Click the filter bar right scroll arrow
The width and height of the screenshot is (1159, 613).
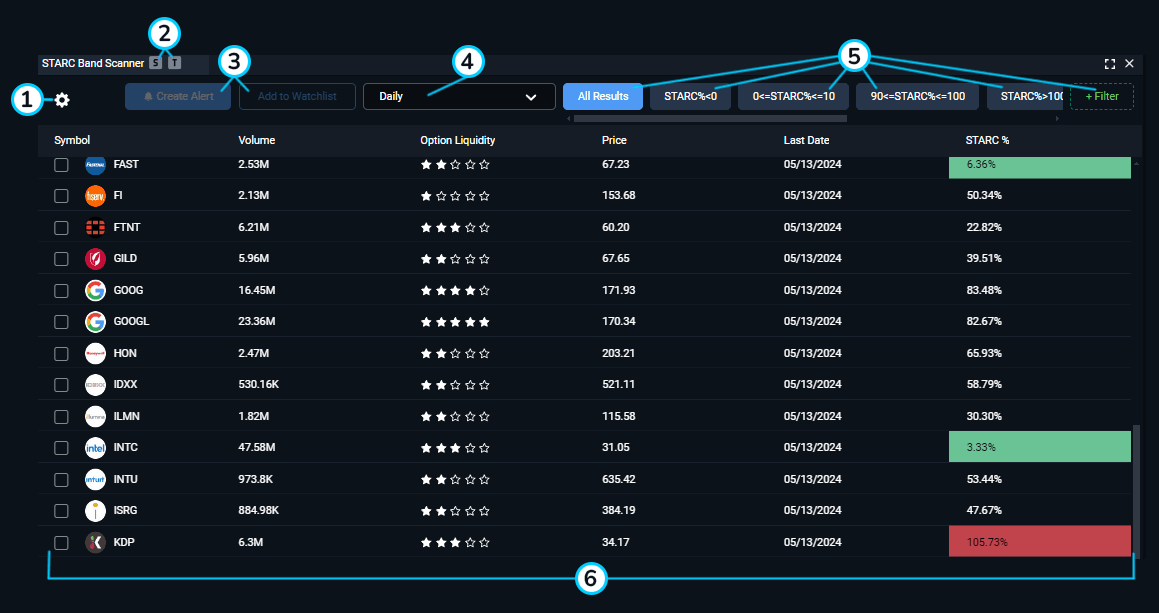coord(1057,118)
